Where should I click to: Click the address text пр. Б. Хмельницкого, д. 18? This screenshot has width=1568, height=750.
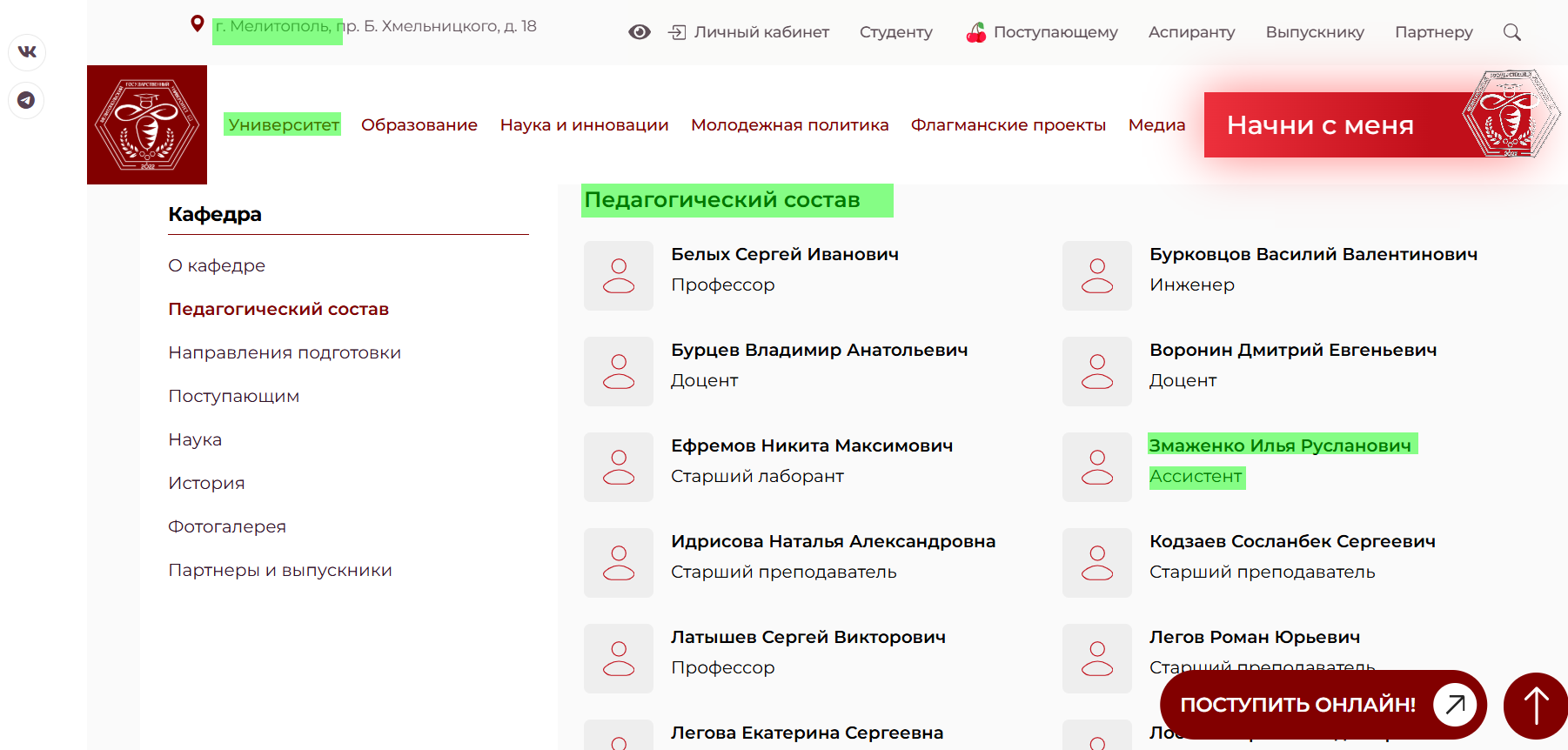[x=437, y=26]
